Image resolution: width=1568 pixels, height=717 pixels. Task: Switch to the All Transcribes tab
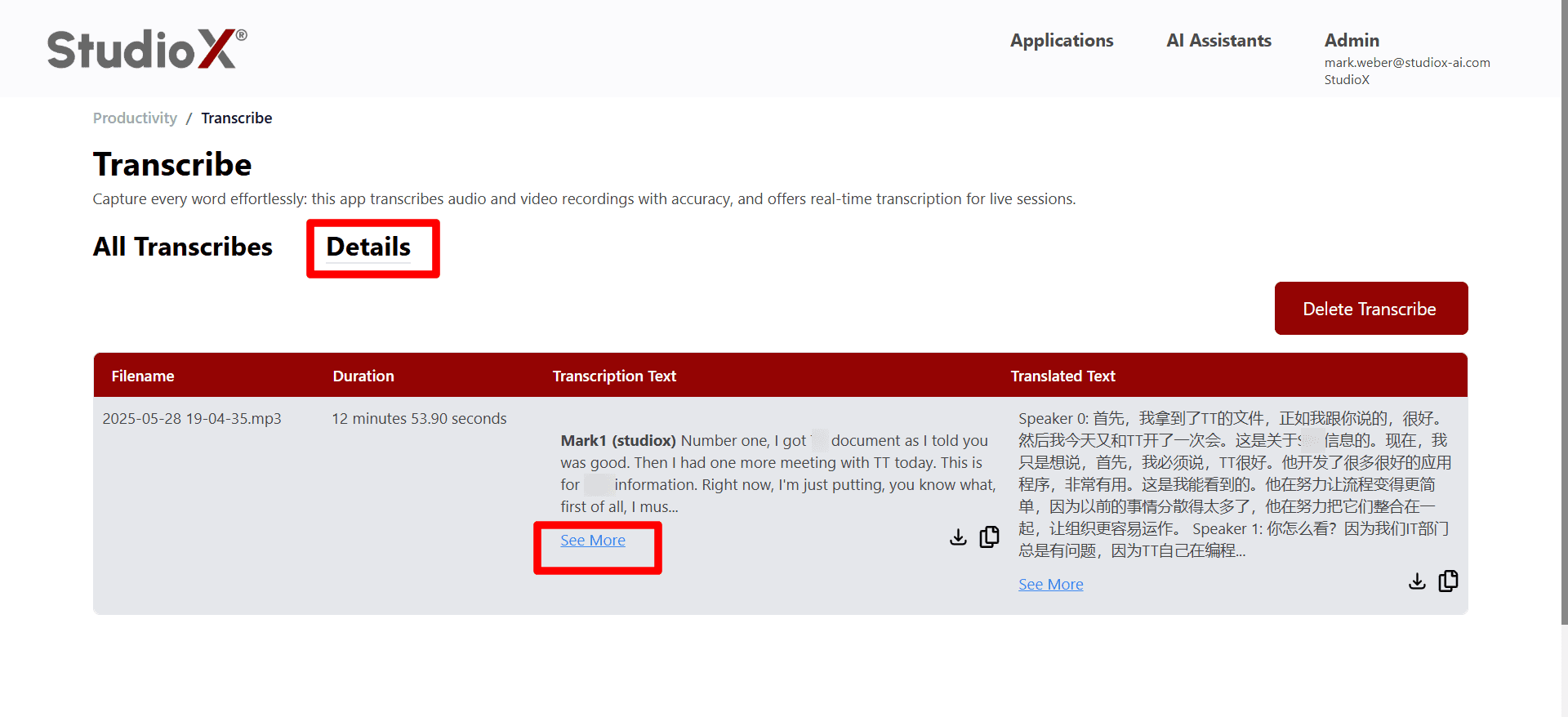[183, 247]
